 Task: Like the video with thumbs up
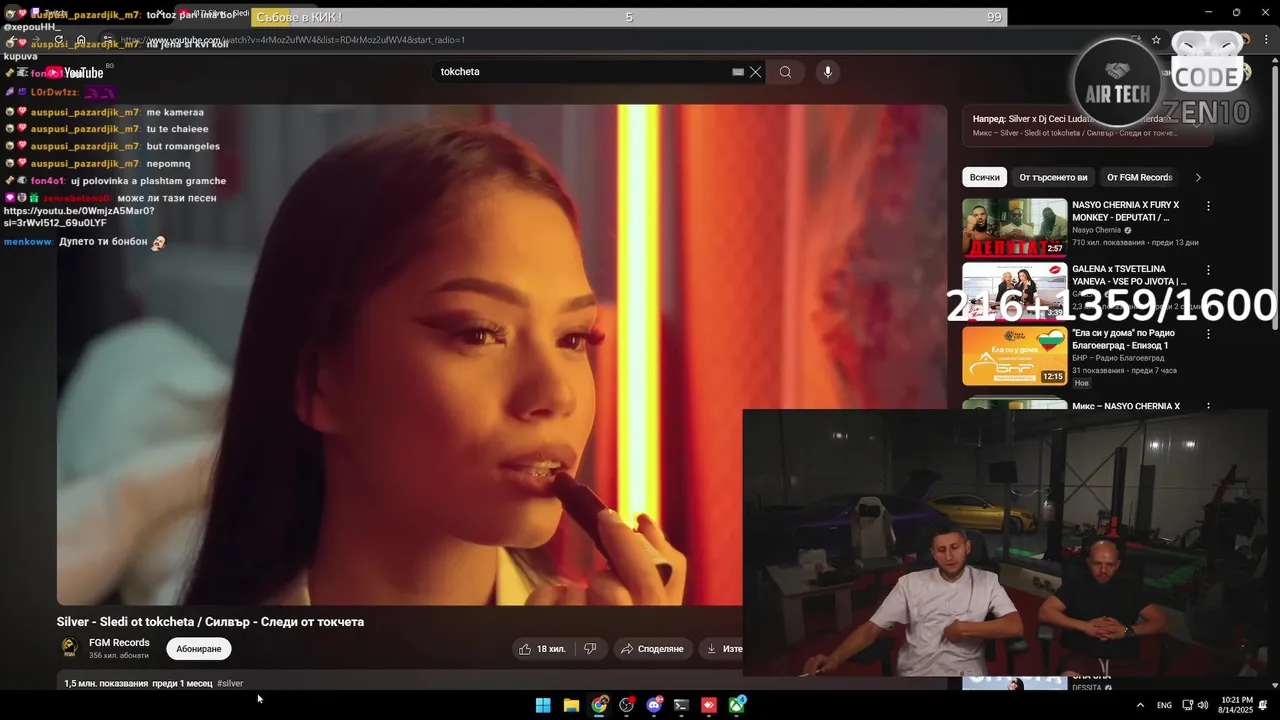click(x=542, y=649)
